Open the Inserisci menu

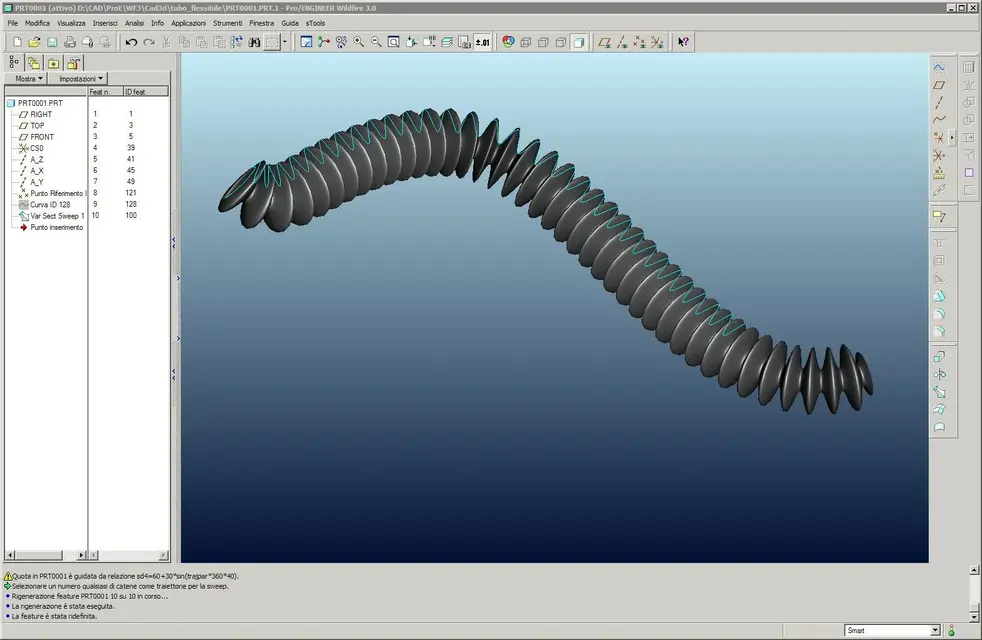[x=105, y=22]
